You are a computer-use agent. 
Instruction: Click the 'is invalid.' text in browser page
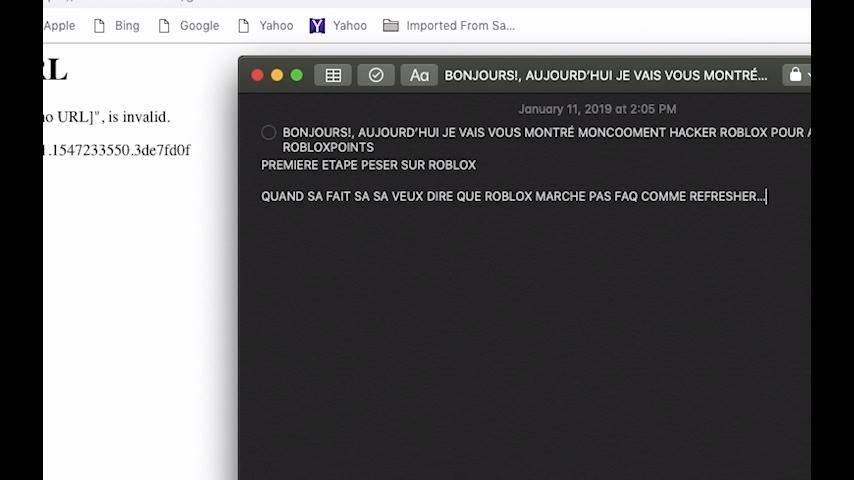point(139,117)
